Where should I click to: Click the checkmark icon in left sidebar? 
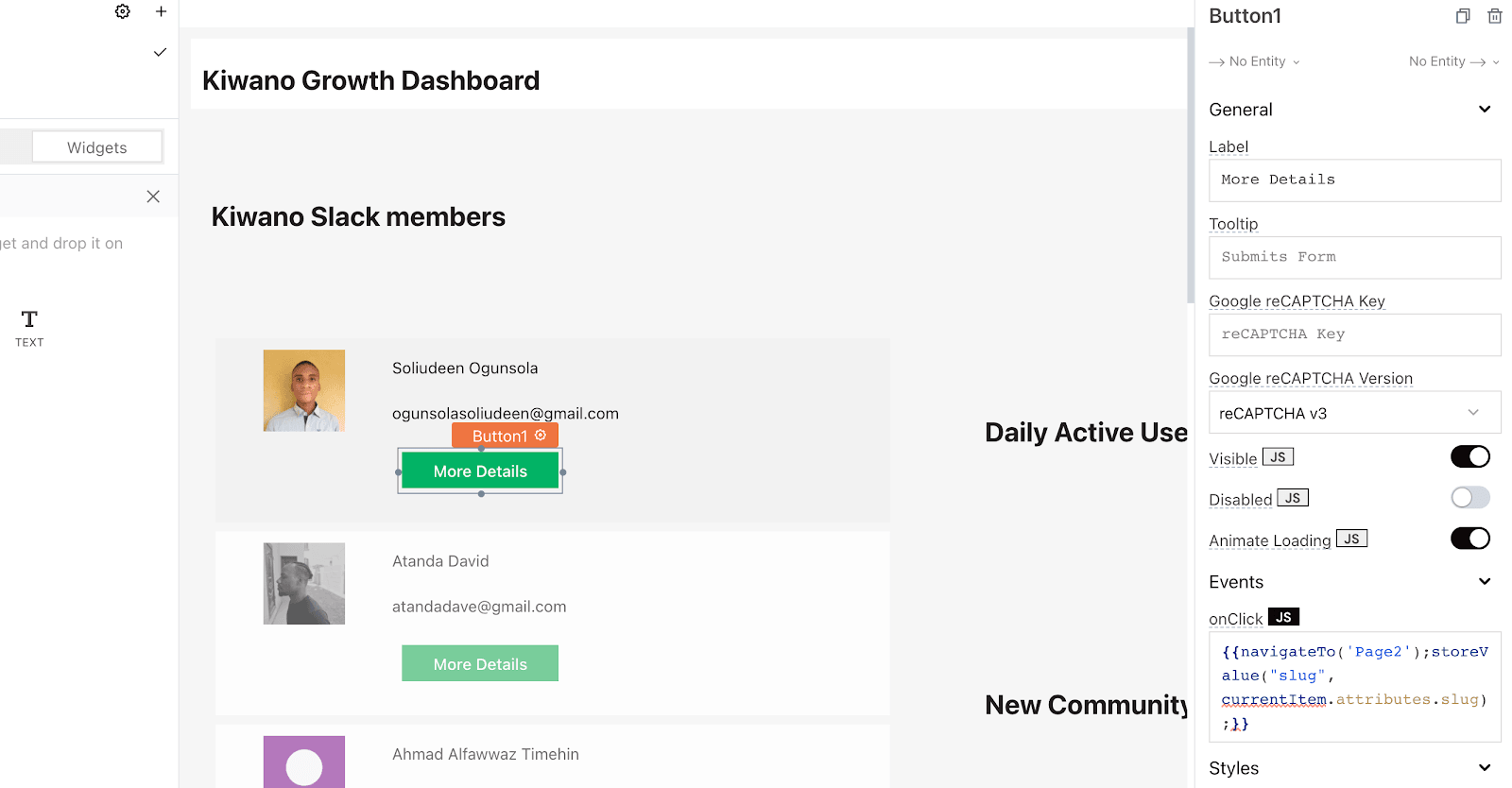click(160, 52)
